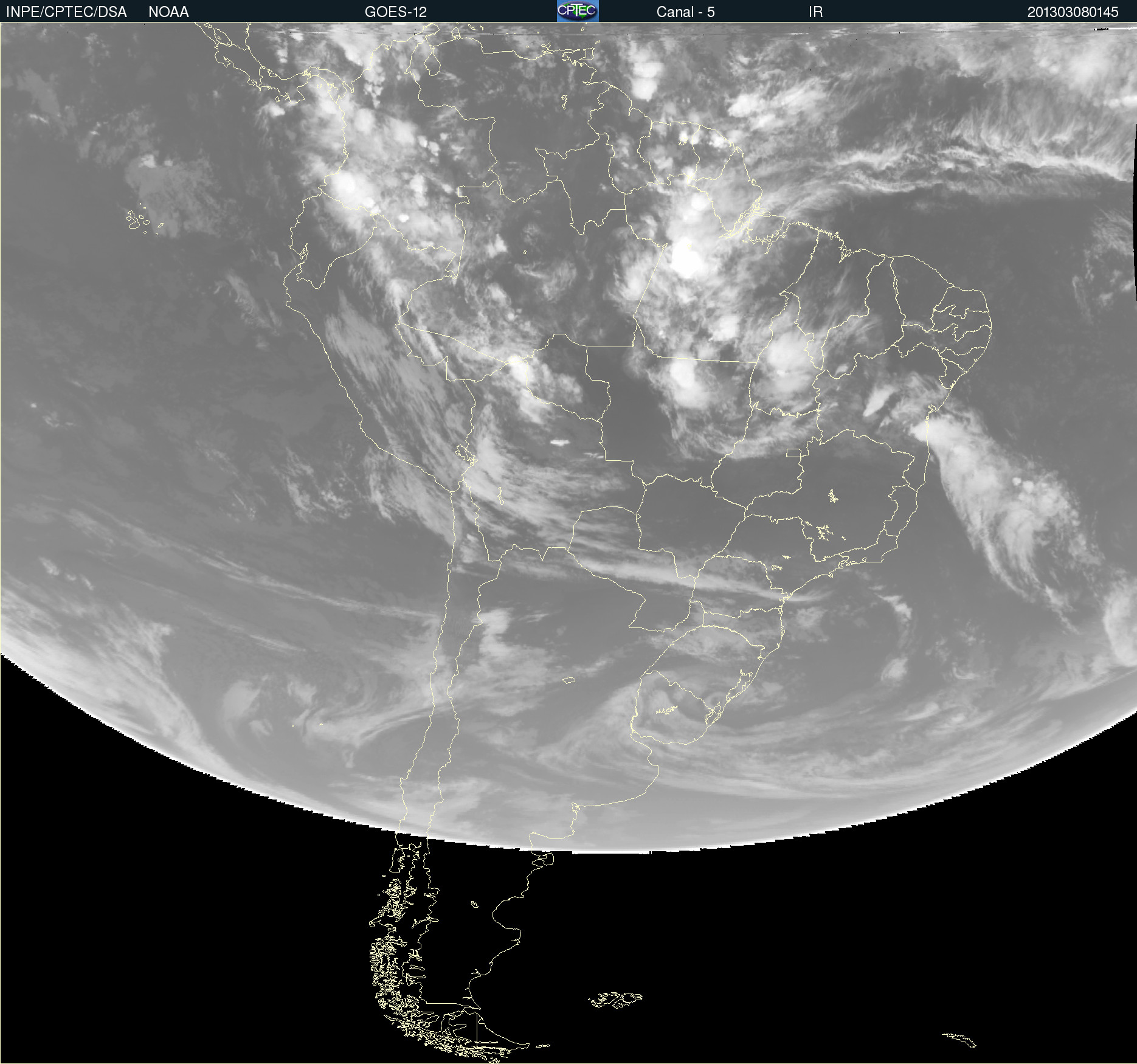Click the 201303080145 timestamp

tap(1073, 12)
